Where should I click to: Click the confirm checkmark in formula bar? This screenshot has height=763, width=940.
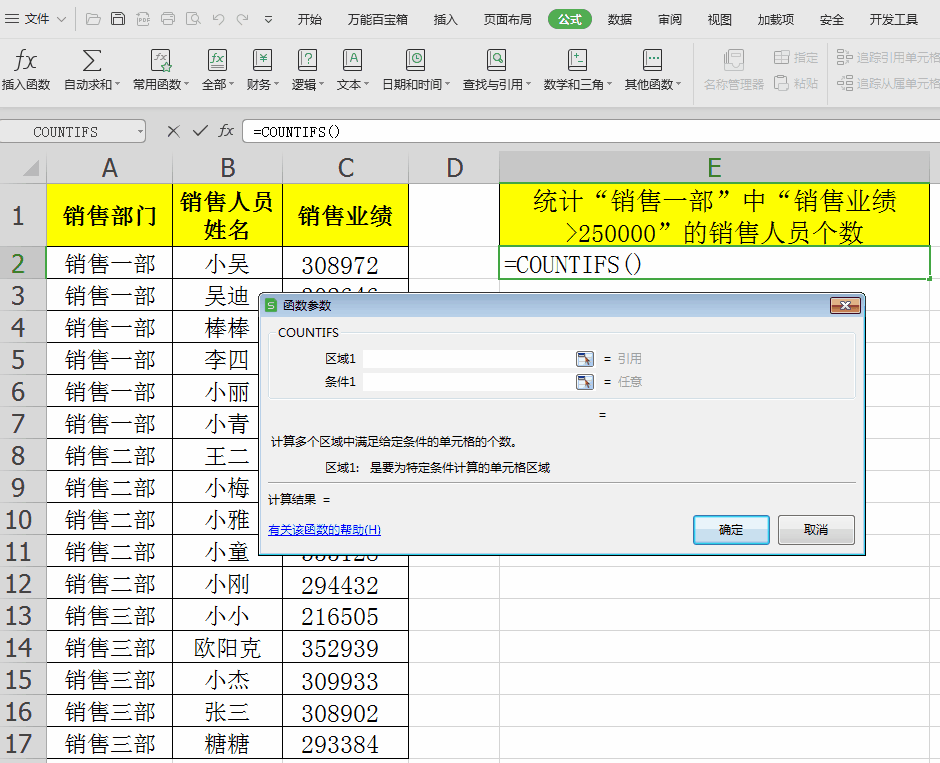pyautogui.click(x=200, y=131)
